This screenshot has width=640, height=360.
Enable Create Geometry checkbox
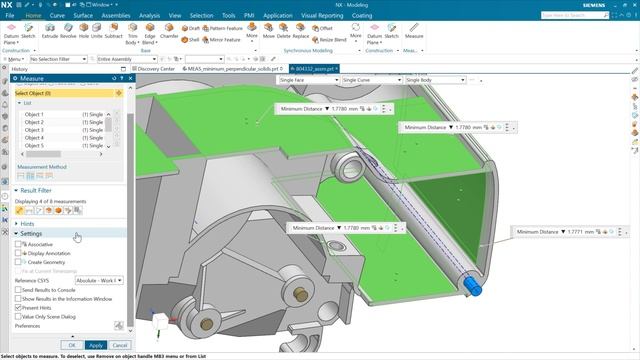(18, 262)
